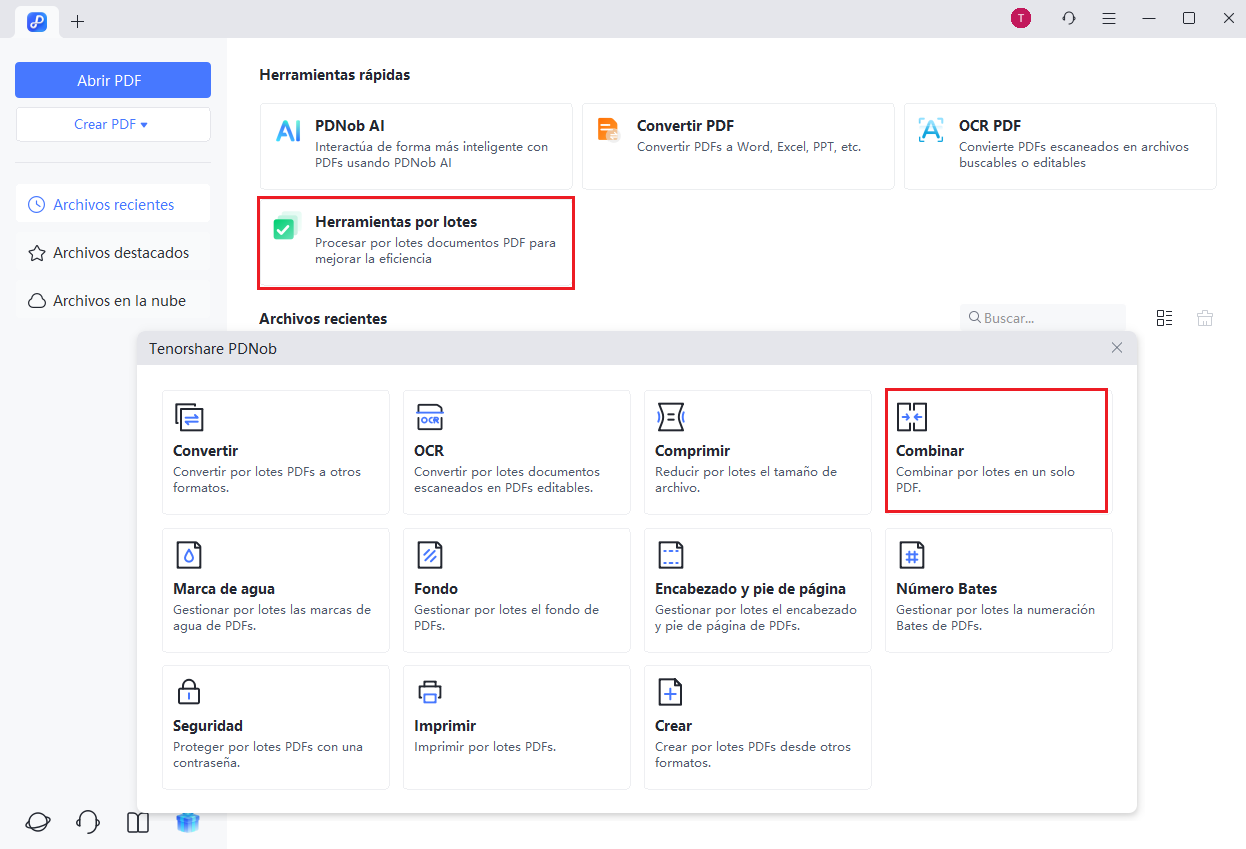Select the Imprimir por lotes description
1246x849 pixels.
[x=485, y=747]
